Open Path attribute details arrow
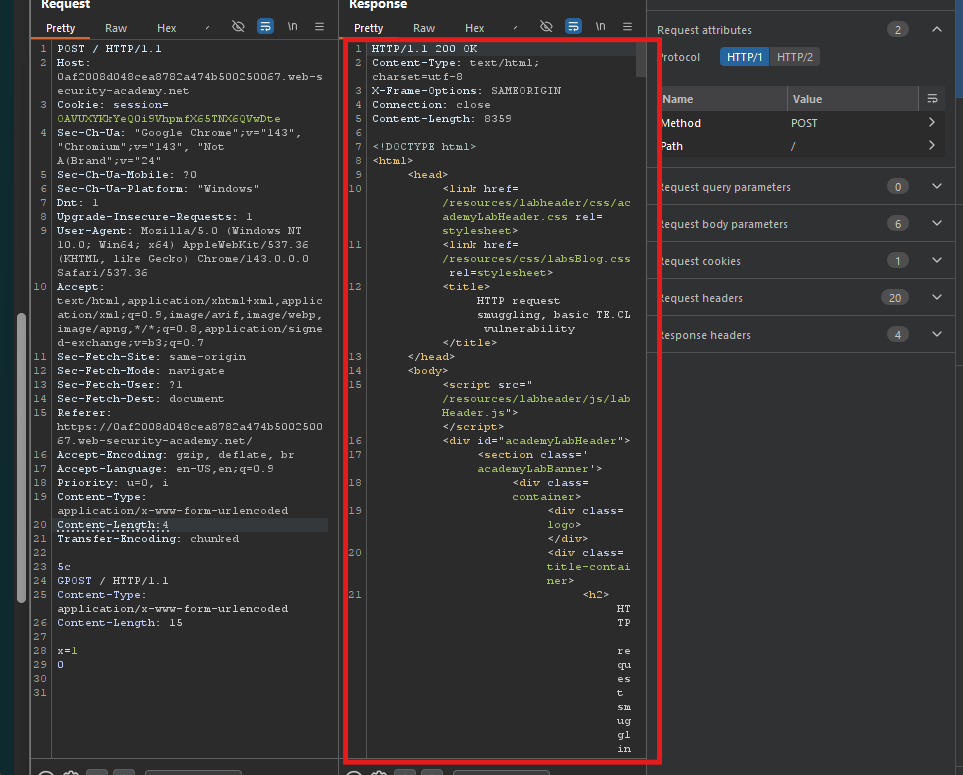 pos(932,146)
